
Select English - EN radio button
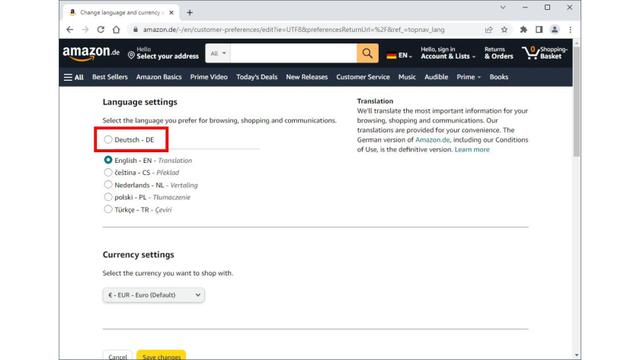click(108, 160)
